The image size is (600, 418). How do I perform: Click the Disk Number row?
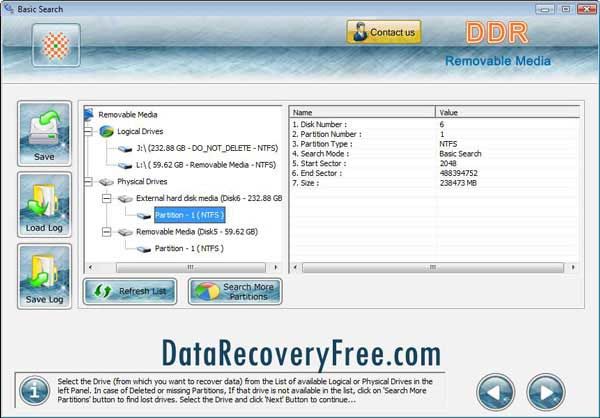pos(434,124)
